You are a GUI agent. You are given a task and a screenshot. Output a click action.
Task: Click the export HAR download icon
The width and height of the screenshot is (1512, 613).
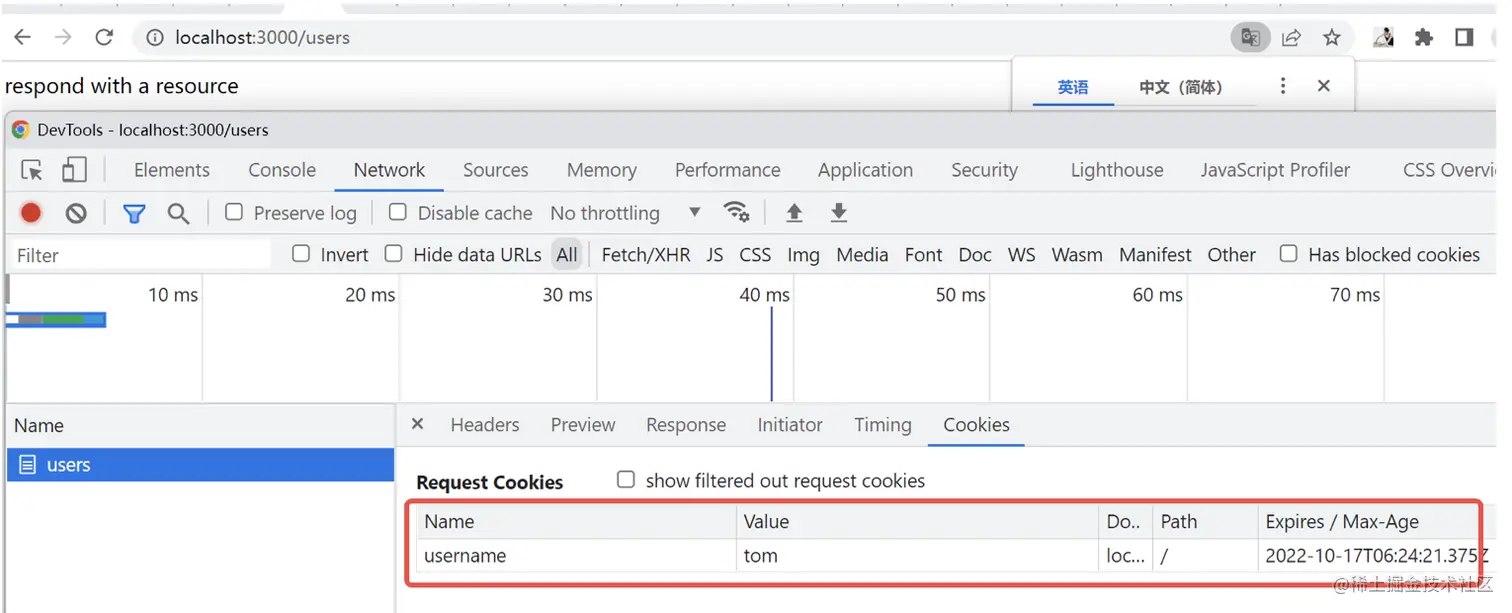tap(839, 212)
